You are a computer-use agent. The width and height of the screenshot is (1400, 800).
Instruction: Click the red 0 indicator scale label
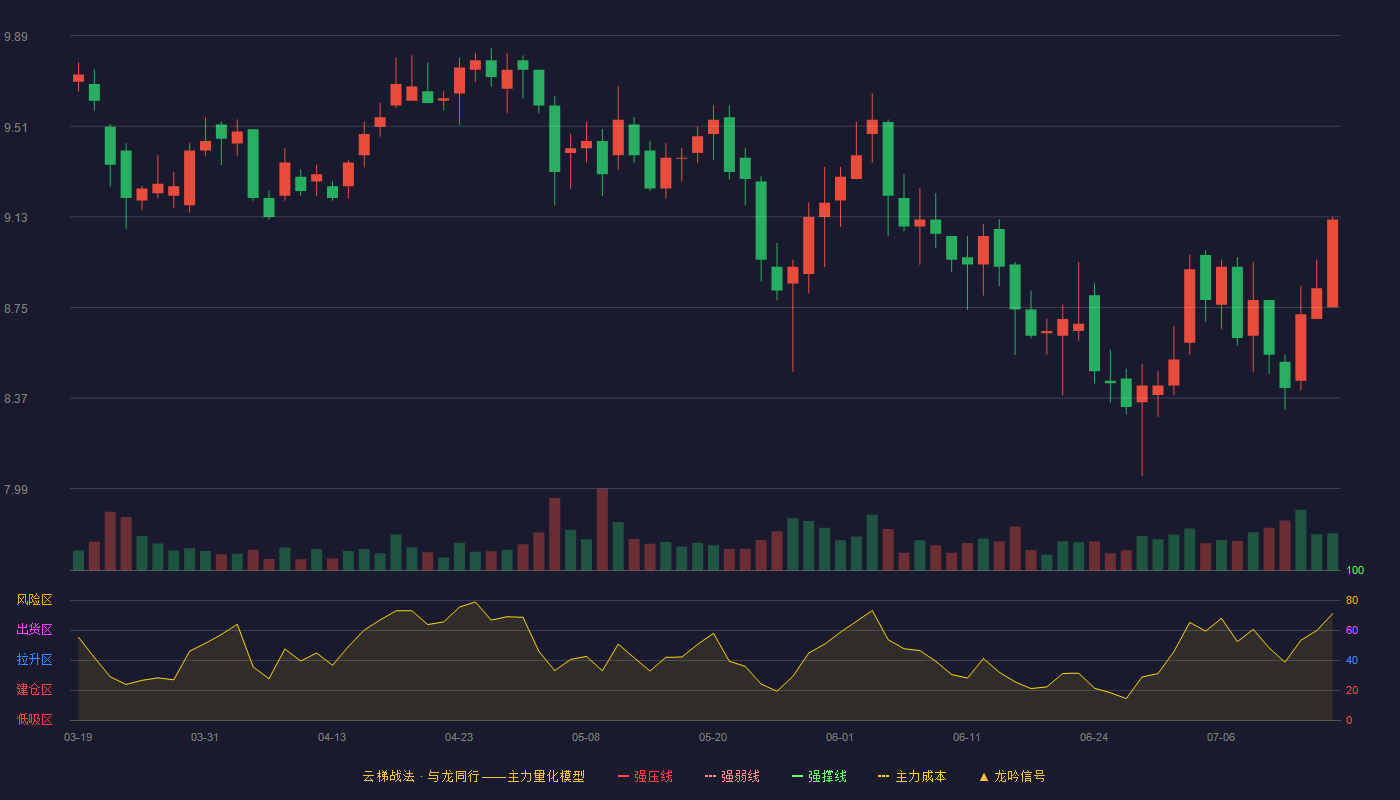(x=1349, y=720)
